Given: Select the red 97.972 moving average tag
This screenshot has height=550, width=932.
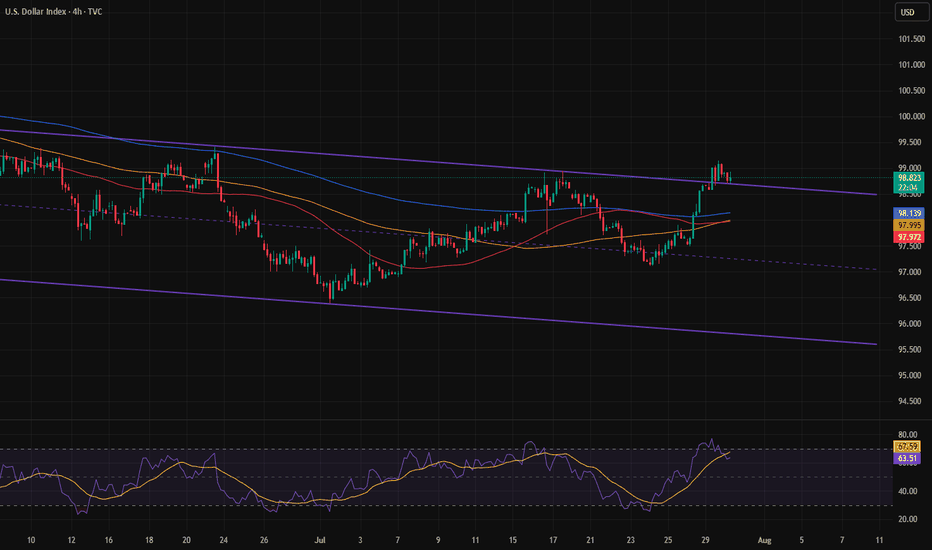Looking at the screenshot, I should (x=909, y=237).
